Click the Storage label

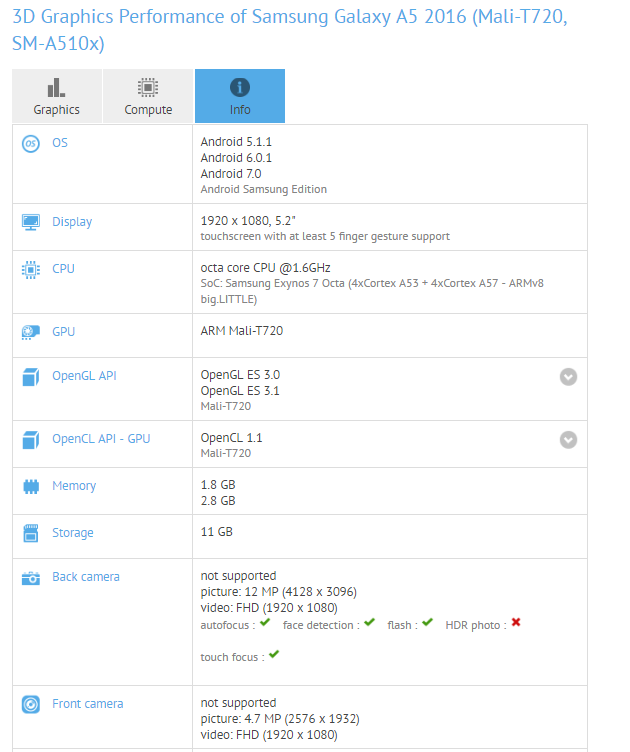pyautogui.click(x=73, y=533)
